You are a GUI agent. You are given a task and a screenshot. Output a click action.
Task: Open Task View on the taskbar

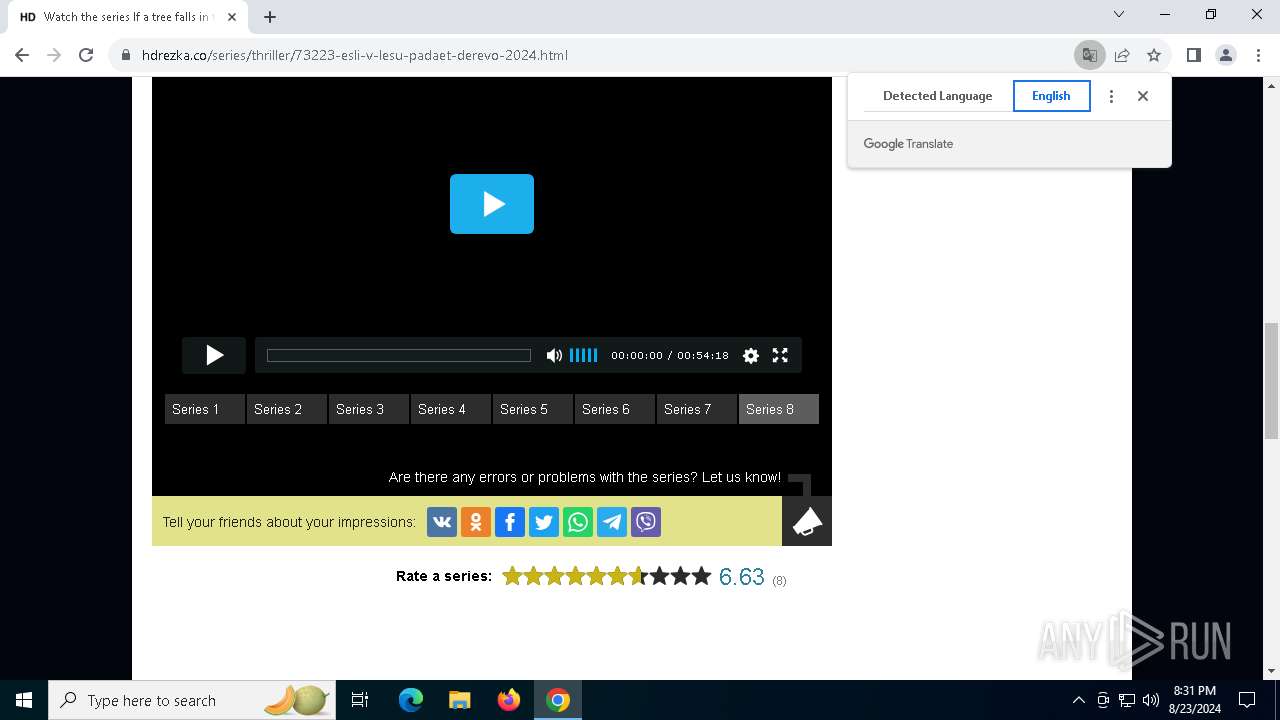coord(360,700)
